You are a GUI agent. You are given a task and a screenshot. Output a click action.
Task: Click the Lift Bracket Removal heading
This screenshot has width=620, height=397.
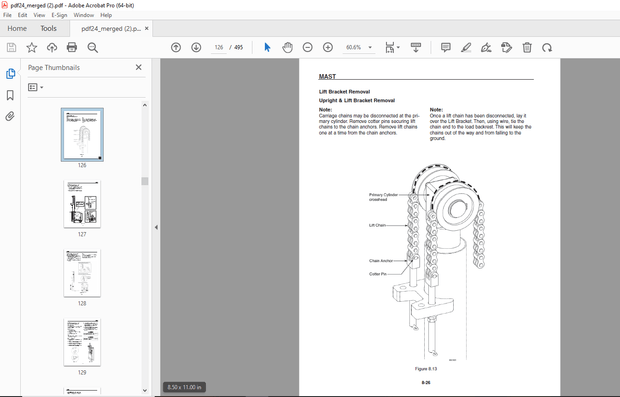tap(344, 92)
